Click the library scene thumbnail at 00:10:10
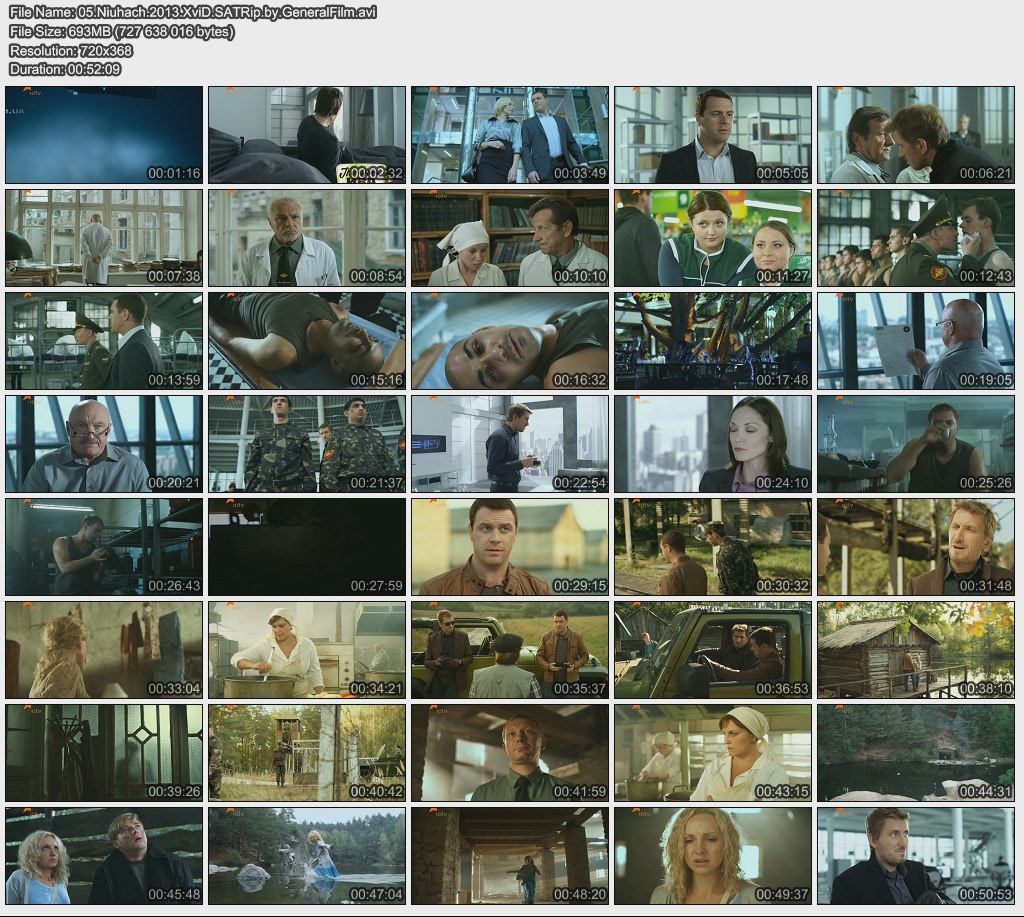 coord(509,238)
